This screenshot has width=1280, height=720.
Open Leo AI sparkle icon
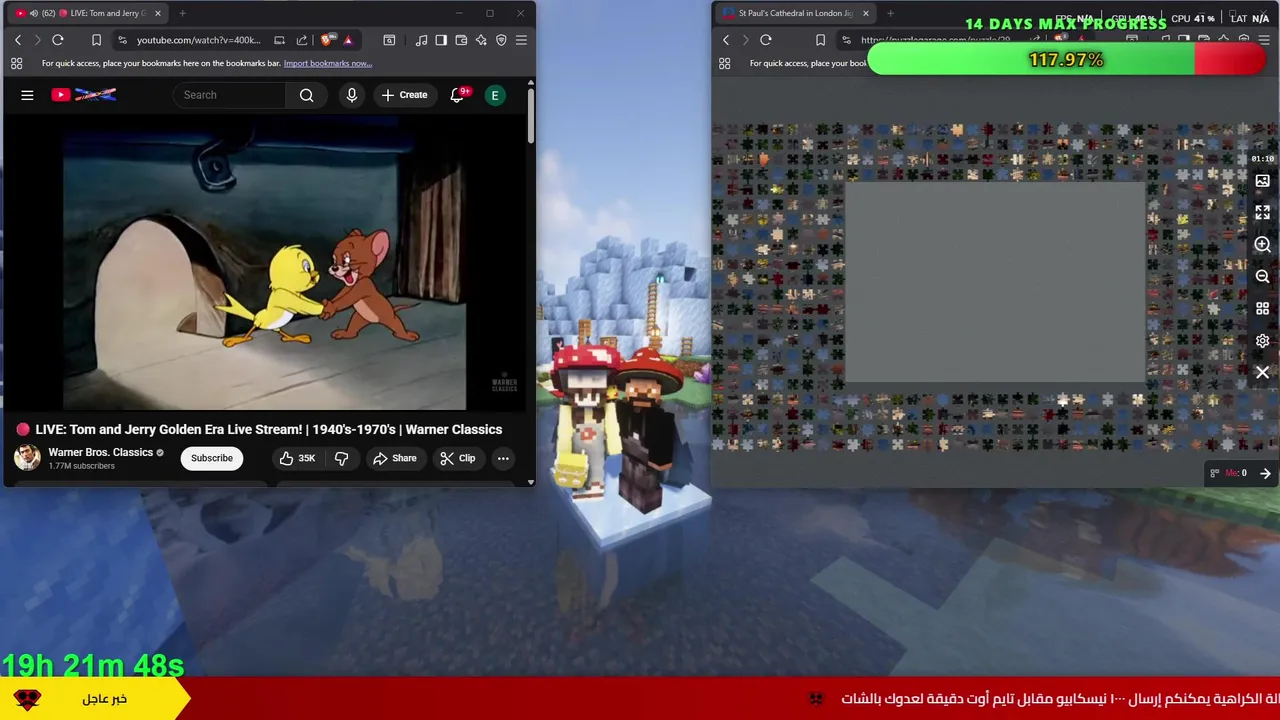[x=481, y=40]
